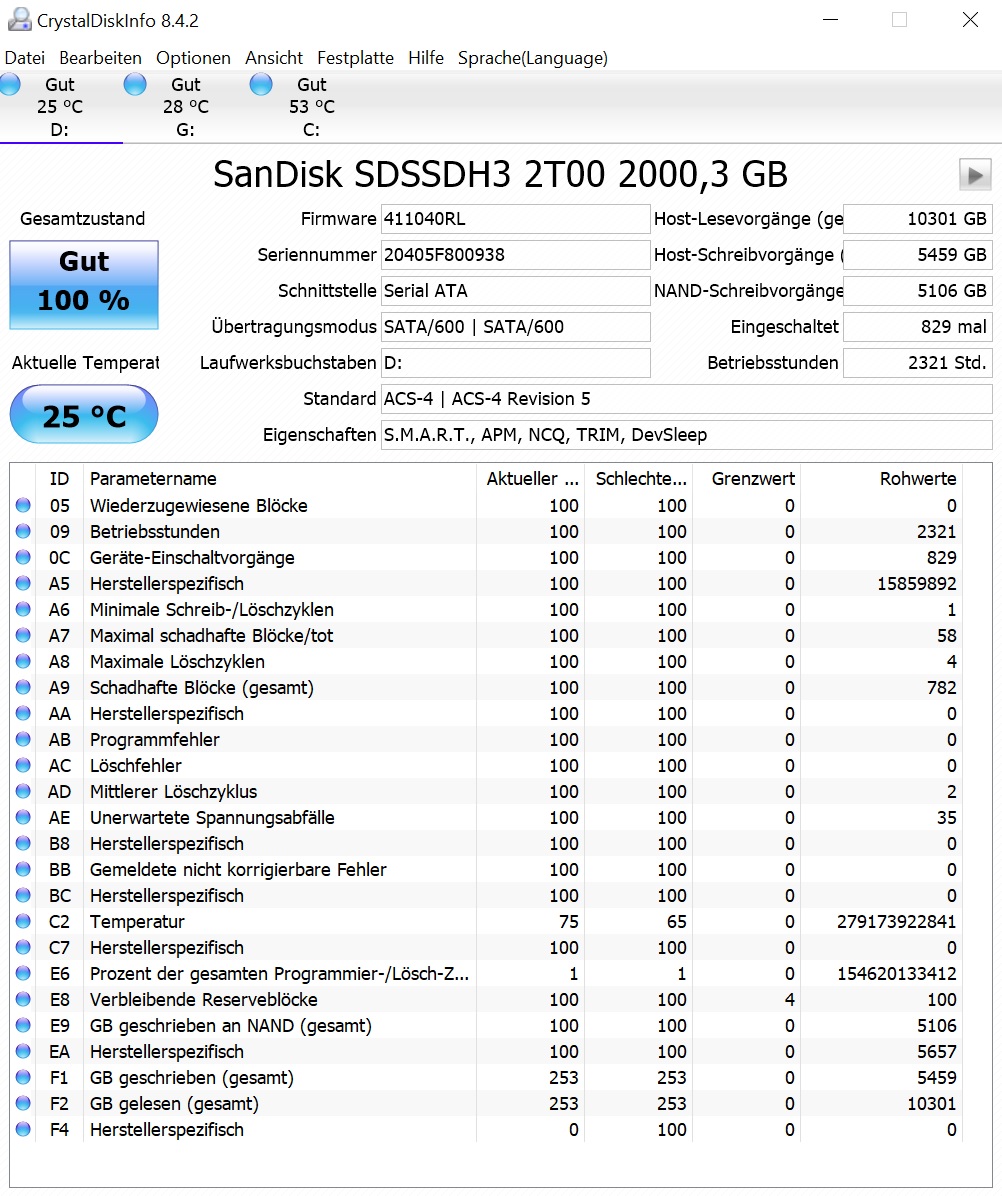Click the Host-Schreibvorgänge value 5459 GB
Viewport: 1002px width, 1196px height.
pyautogui.click(x=918, y=255)
